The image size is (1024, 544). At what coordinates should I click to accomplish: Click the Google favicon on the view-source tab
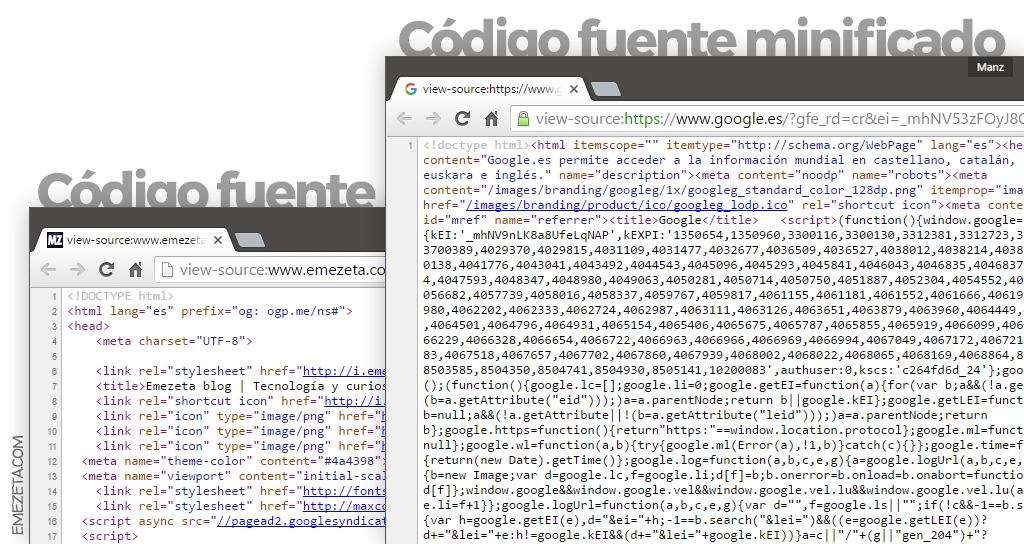tap(411, 89)
